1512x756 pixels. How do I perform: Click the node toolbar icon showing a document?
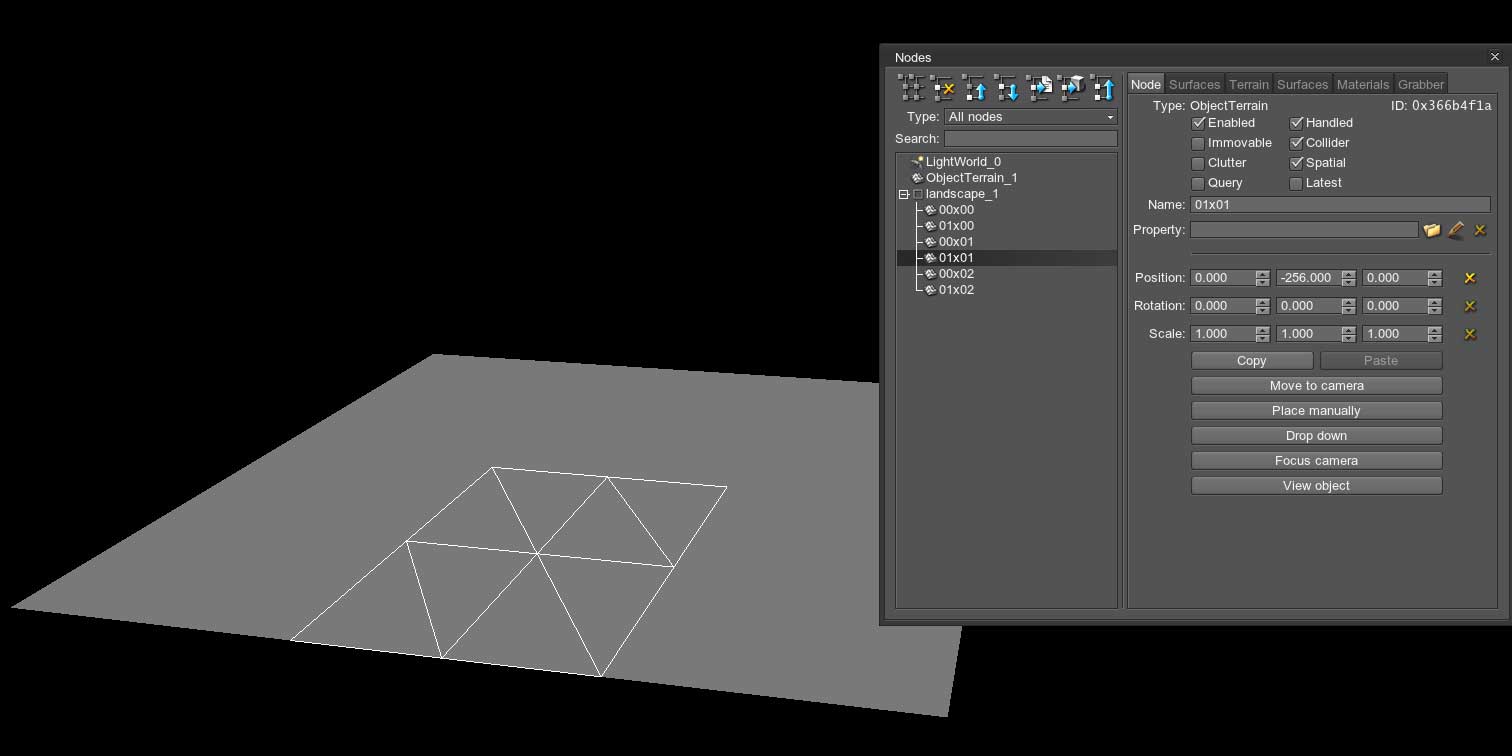pyautogui.click(x=1040, y=88)
